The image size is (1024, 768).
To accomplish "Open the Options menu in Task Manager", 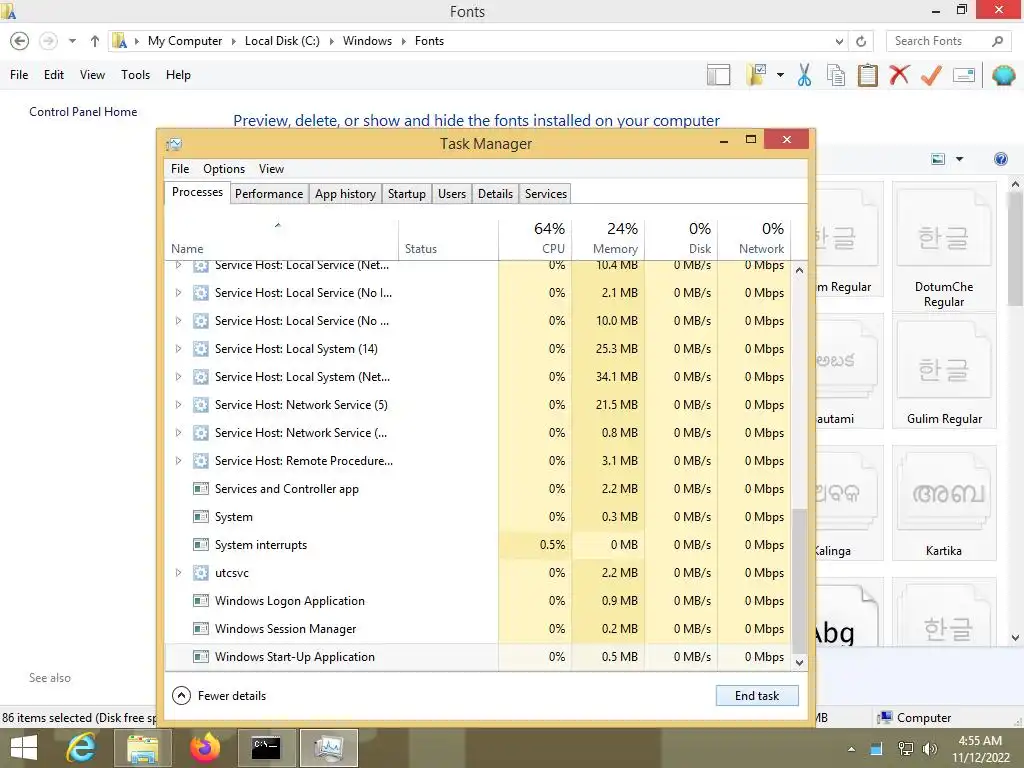I will pos(224,169).
